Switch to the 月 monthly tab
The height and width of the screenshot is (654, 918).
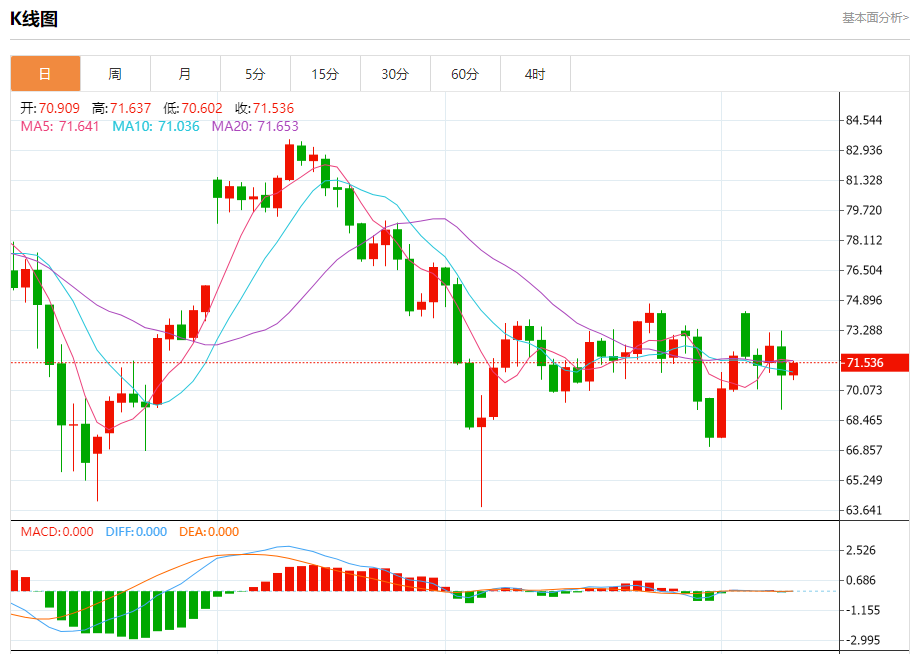coord(185,74)
